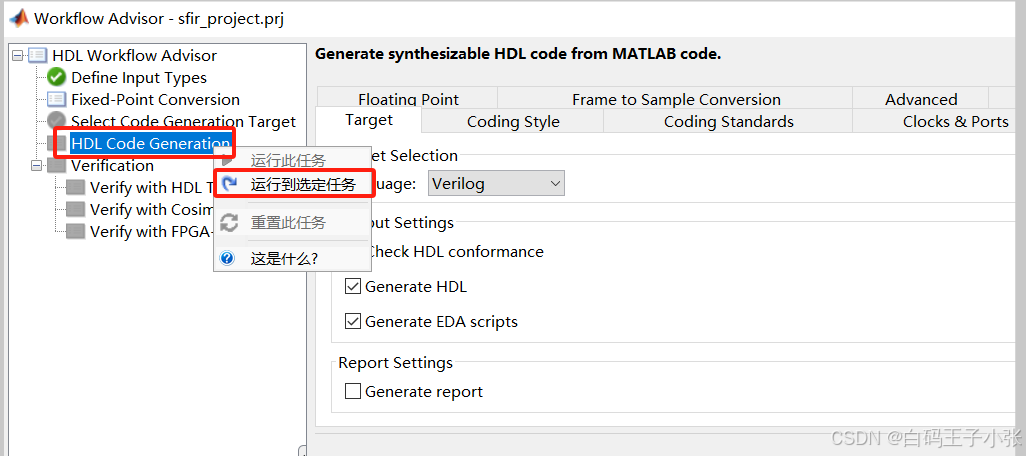Open the Frame to Sample Conversion tab
Image resolution: width=1026 pixels, height=456 pixels.
pos(676,99)
